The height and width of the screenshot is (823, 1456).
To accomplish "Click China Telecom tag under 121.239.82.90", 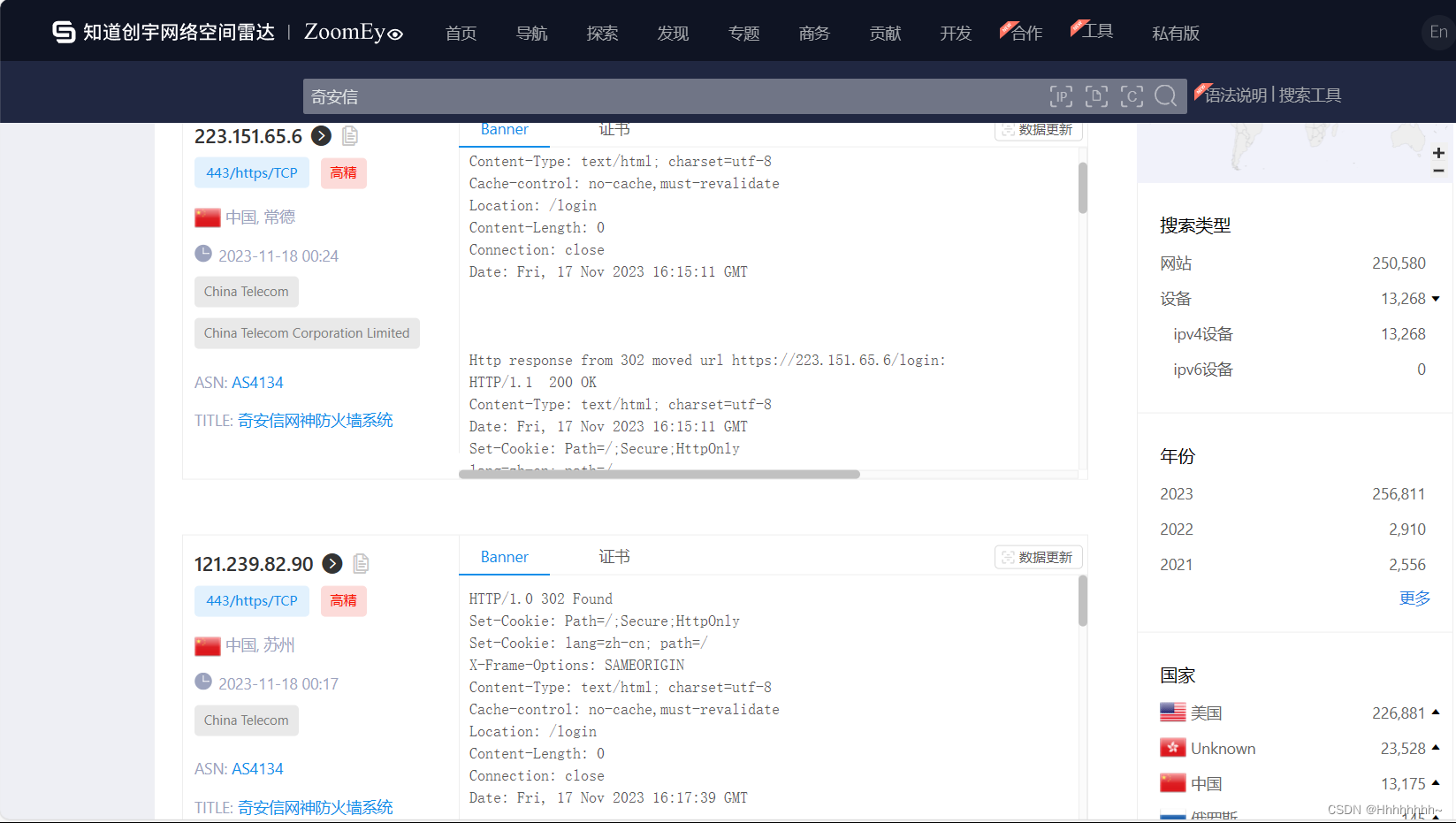I will tap(247, 720).
